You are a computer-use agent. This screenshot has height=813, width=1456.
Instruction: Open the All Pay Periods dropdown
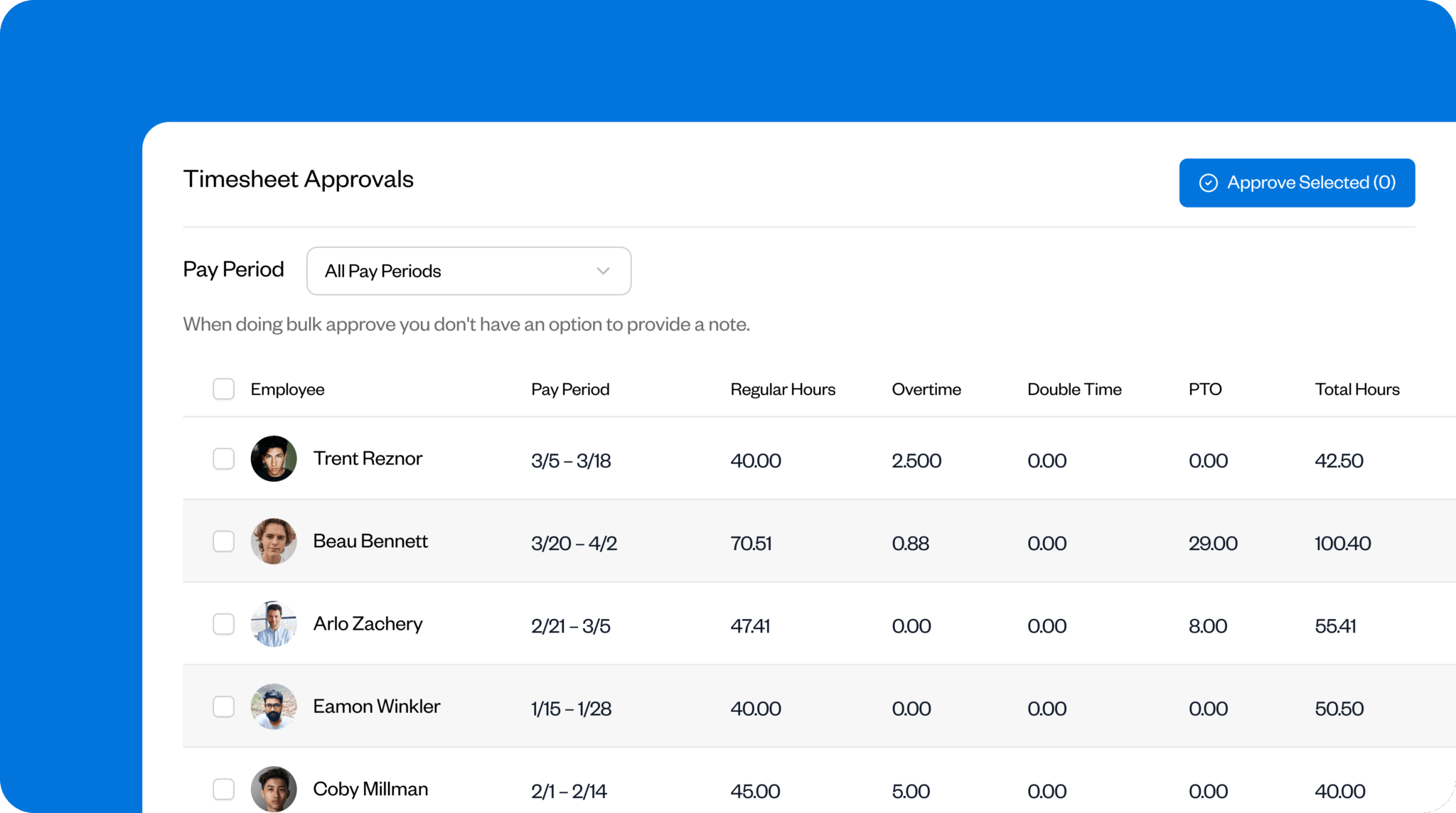tap(469, 271)
